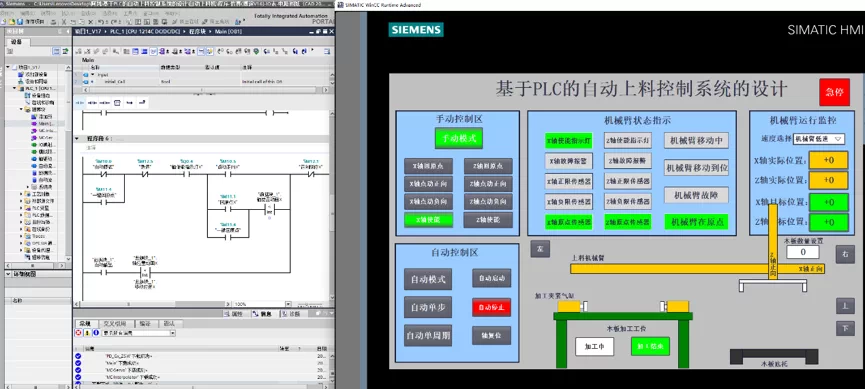The image size is (865, 389).
Task: Collapse the 详细视图 details pane
Action: (x=7, y=274)
